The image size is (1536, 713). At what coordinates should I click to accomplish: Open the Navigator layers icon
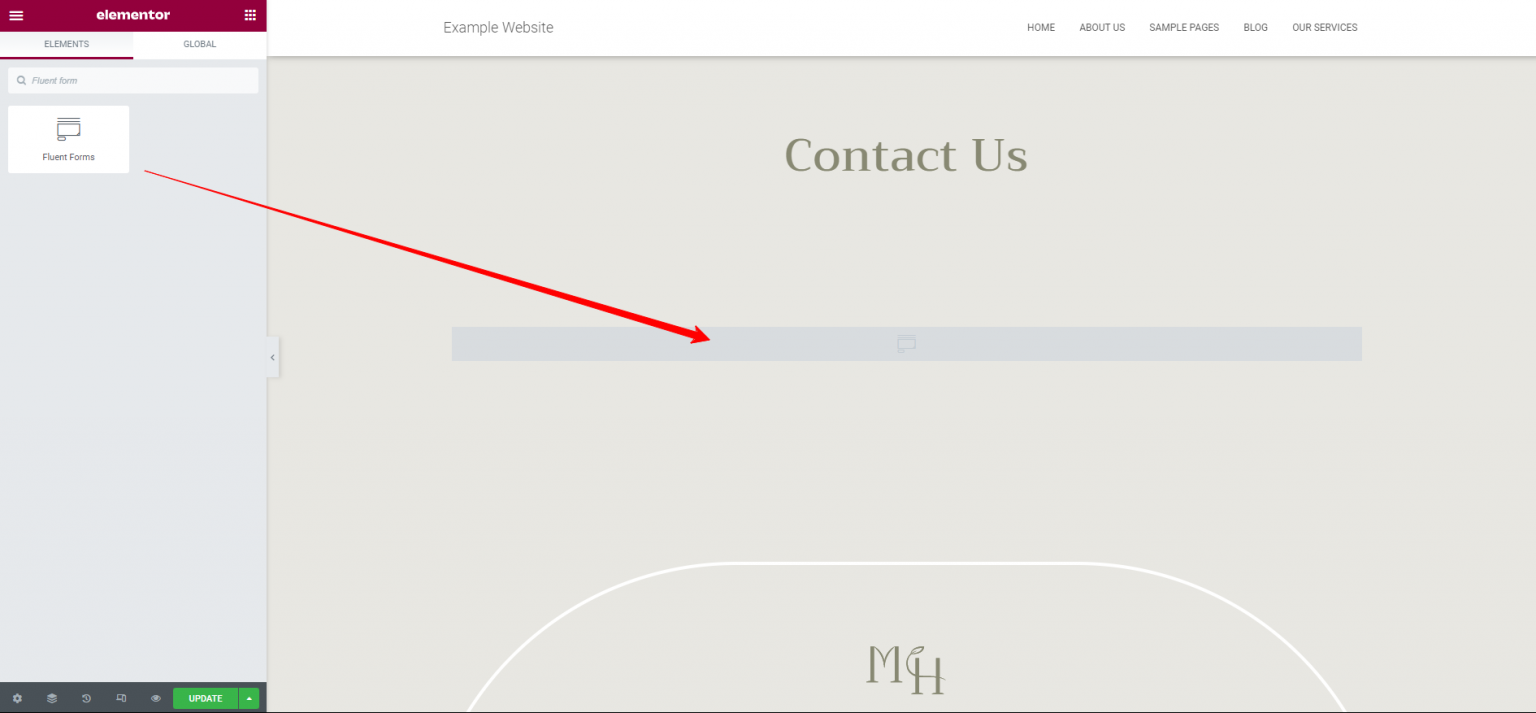52,698
